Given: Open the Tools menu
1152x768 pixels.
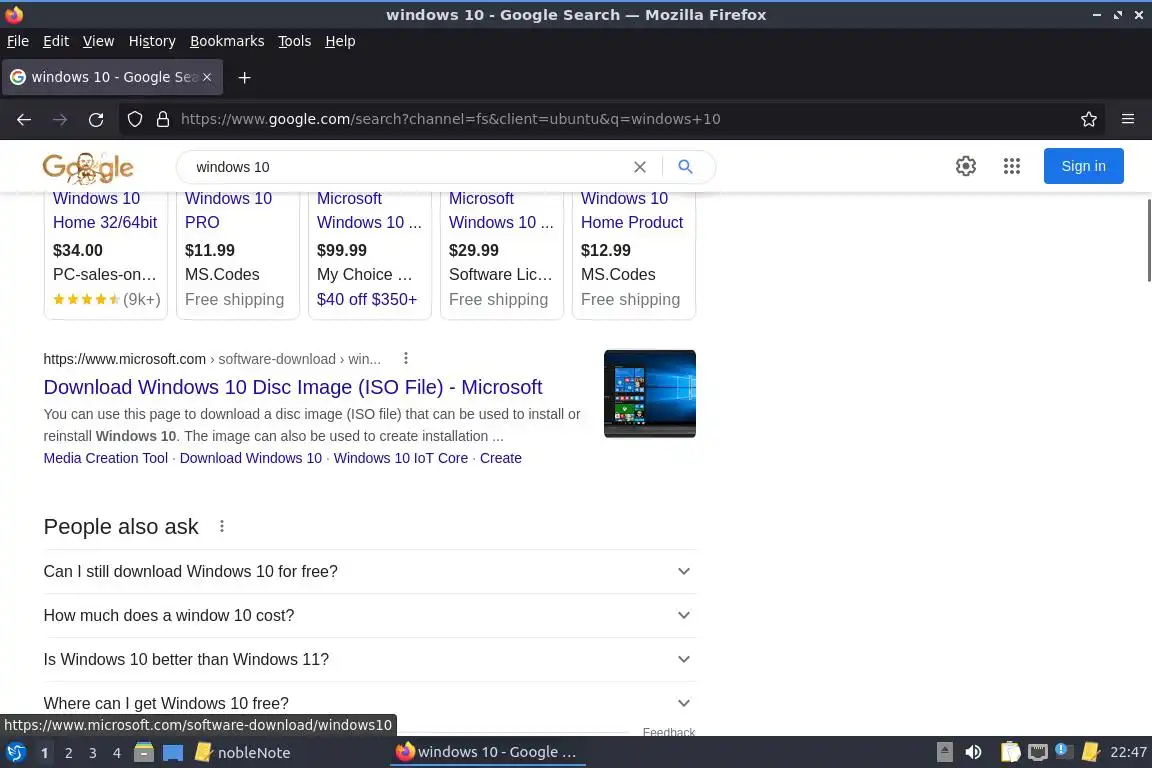Looking at the screenshot, I should pos(295,41).
